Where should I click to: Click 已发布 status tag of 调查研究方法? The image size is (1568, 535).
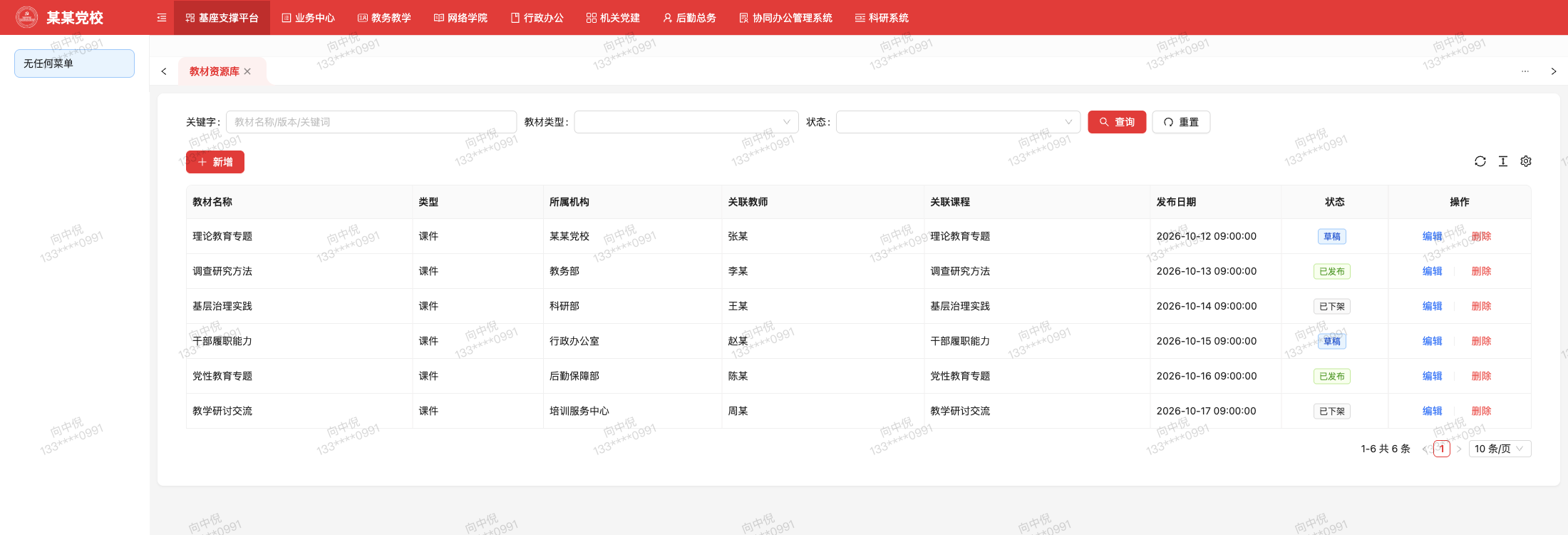coord(1331,271)
